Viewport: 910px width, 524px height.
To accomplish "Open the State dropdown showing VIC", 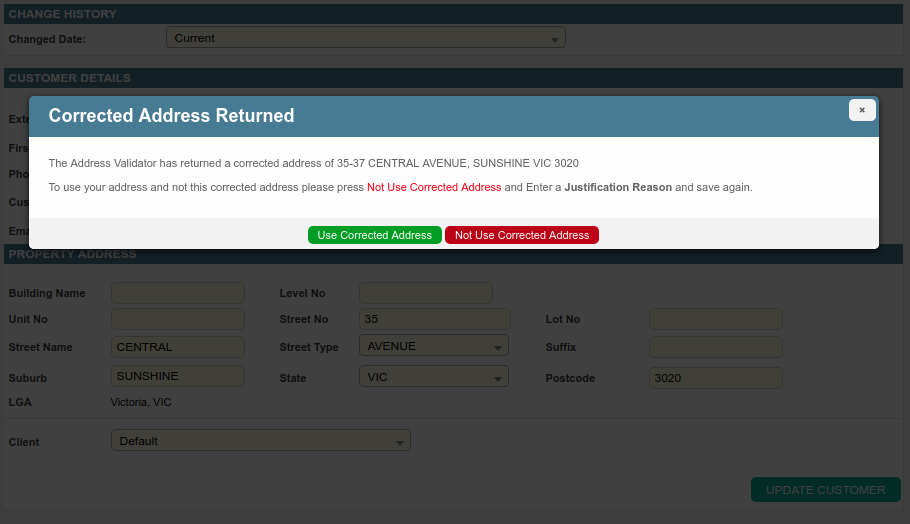I will click(433, 377).
